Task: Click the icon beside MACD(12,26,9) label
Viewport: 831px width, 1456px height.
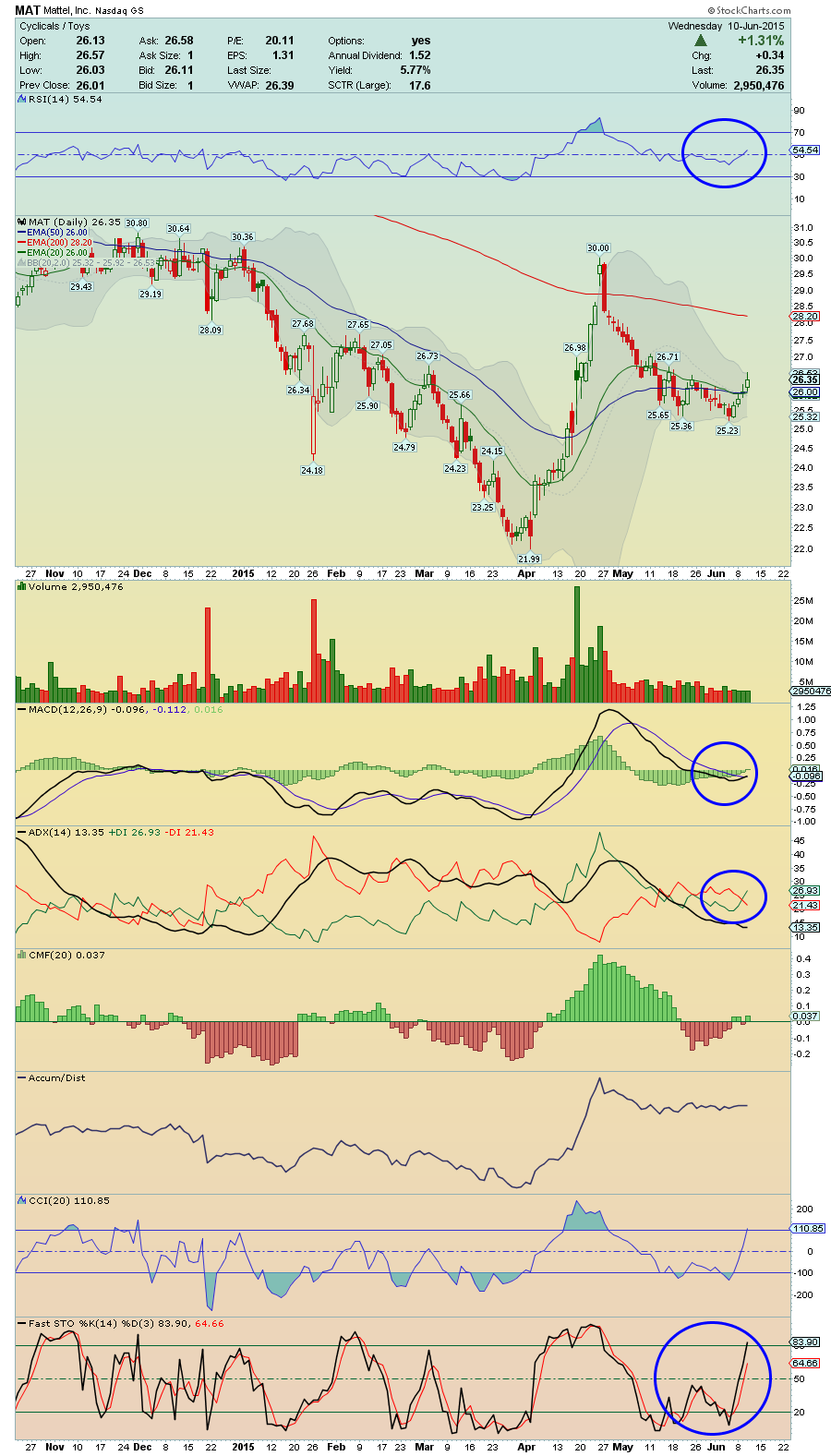Action: [x=22, y=709]
